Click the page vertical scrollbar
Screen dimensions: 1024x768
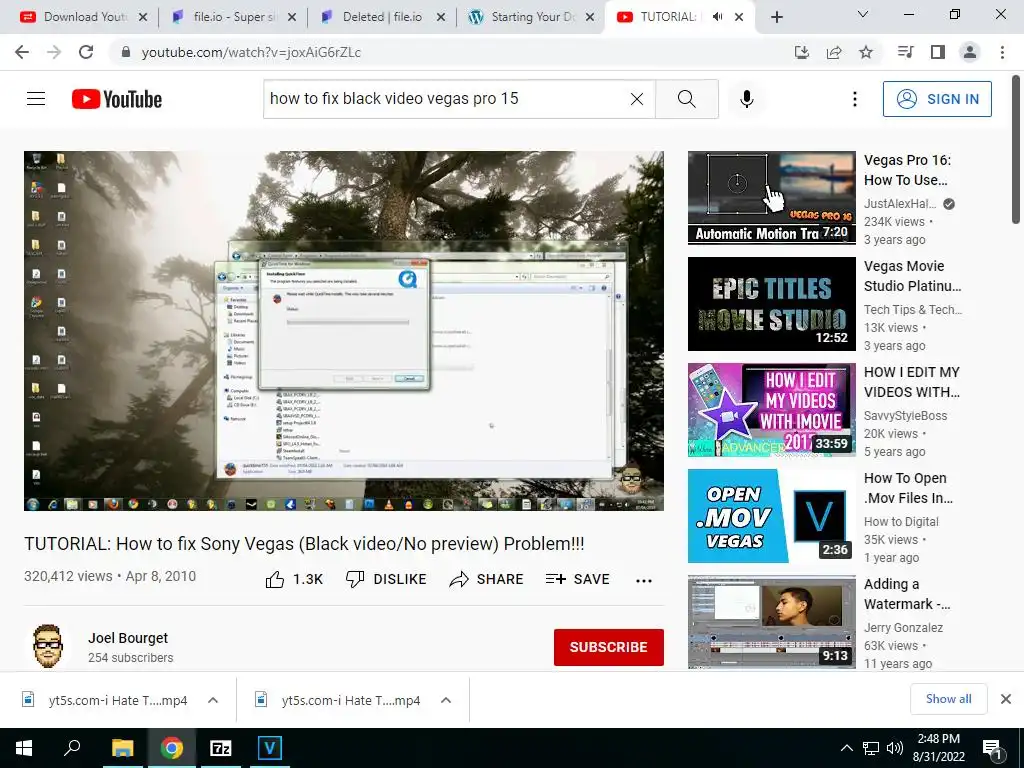point(1017,150)
